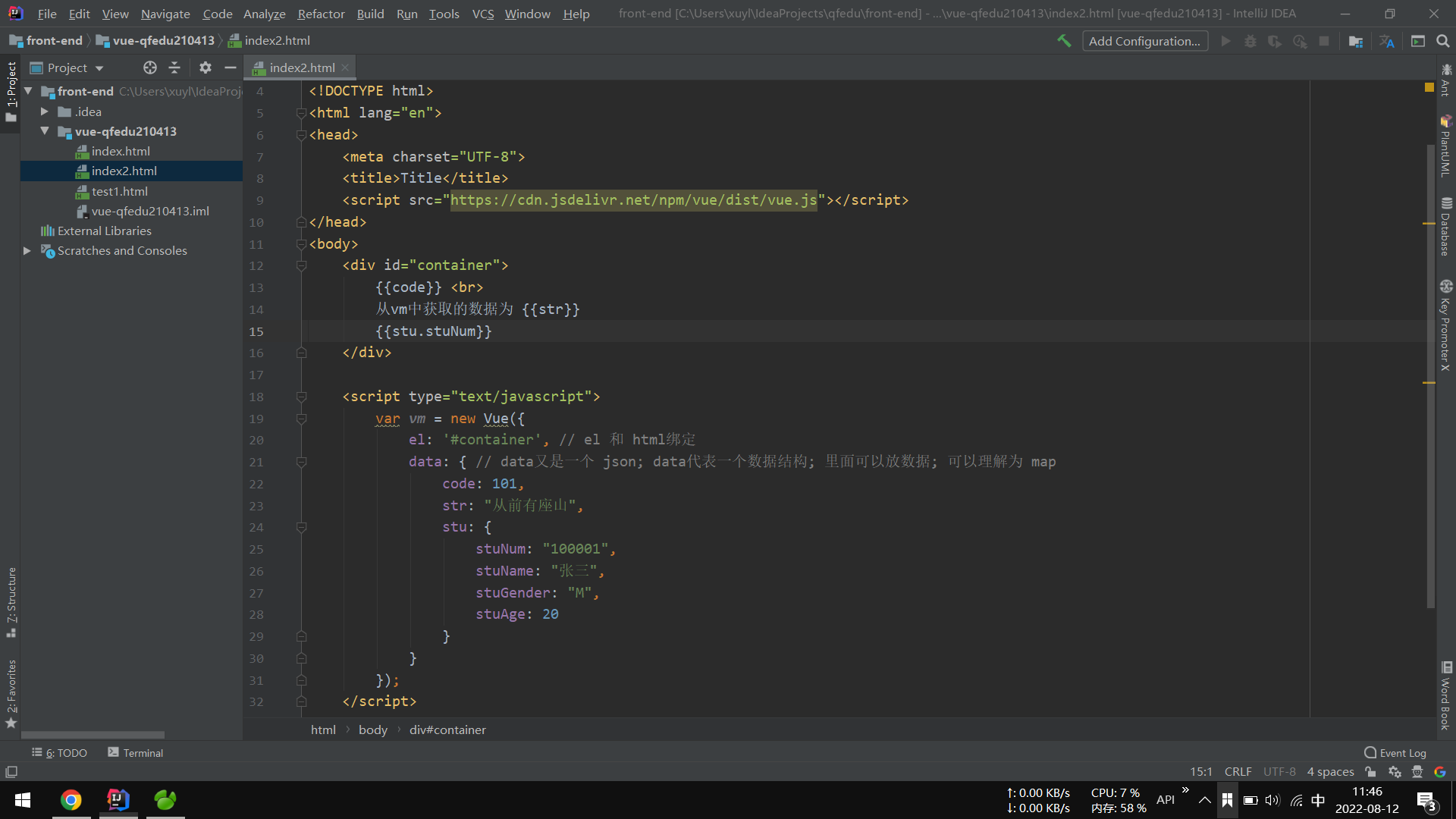
Task: Open the Navigate menu
Action: pos(165,14)
